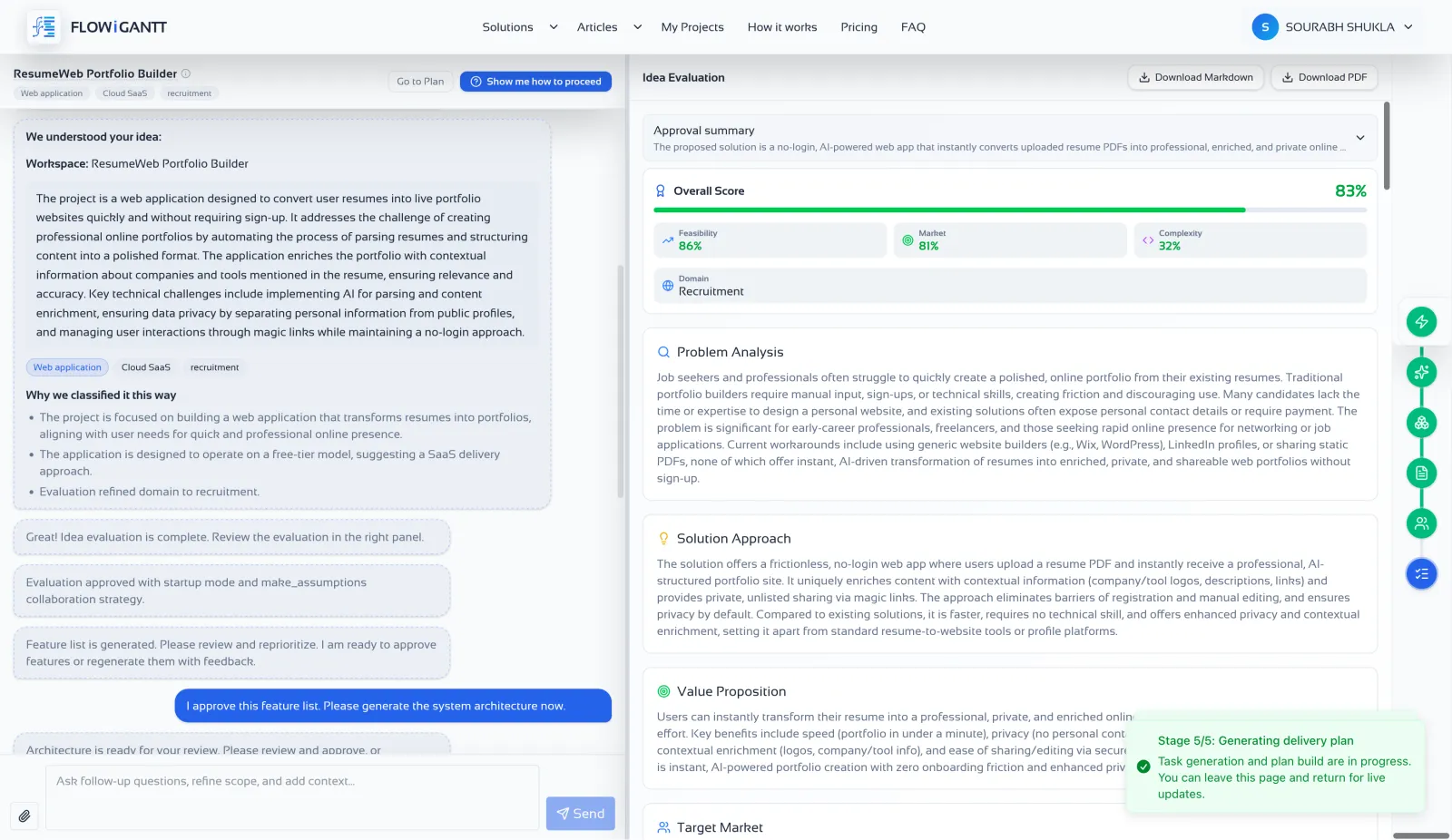Click the Complexity code icon
Screen dimensions: 1452x840
coord(1148,240)
